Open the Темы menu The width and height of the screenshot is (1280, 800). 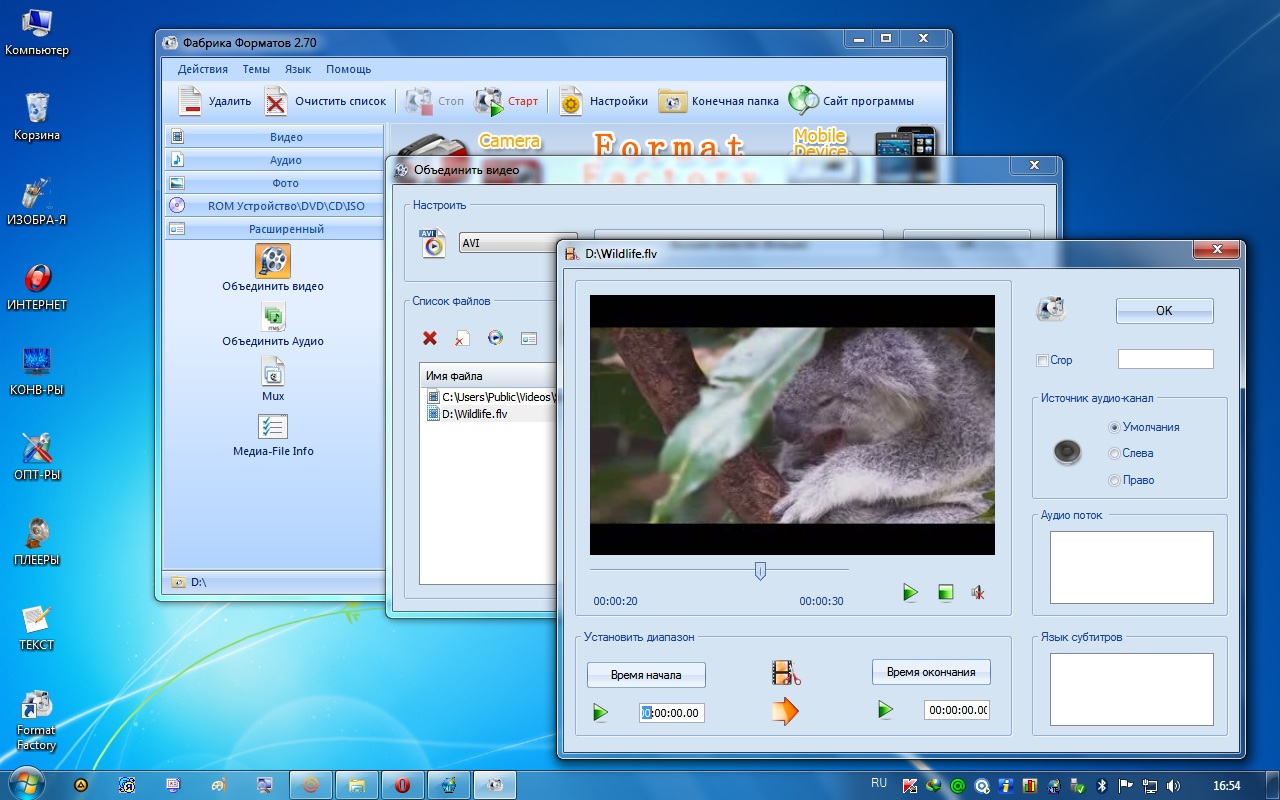[256, 69]
